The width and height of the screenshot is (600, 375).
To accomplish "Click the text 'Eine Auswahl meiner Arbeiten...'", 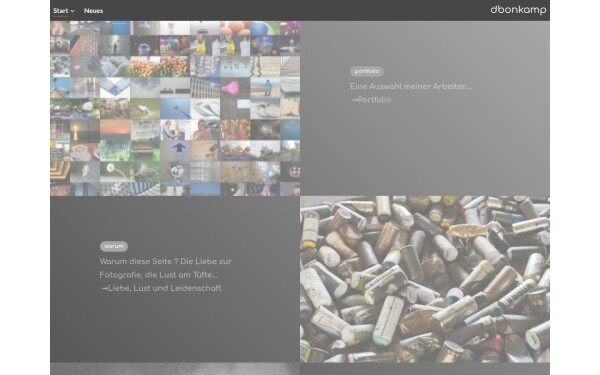I will [x=411, y=86].
